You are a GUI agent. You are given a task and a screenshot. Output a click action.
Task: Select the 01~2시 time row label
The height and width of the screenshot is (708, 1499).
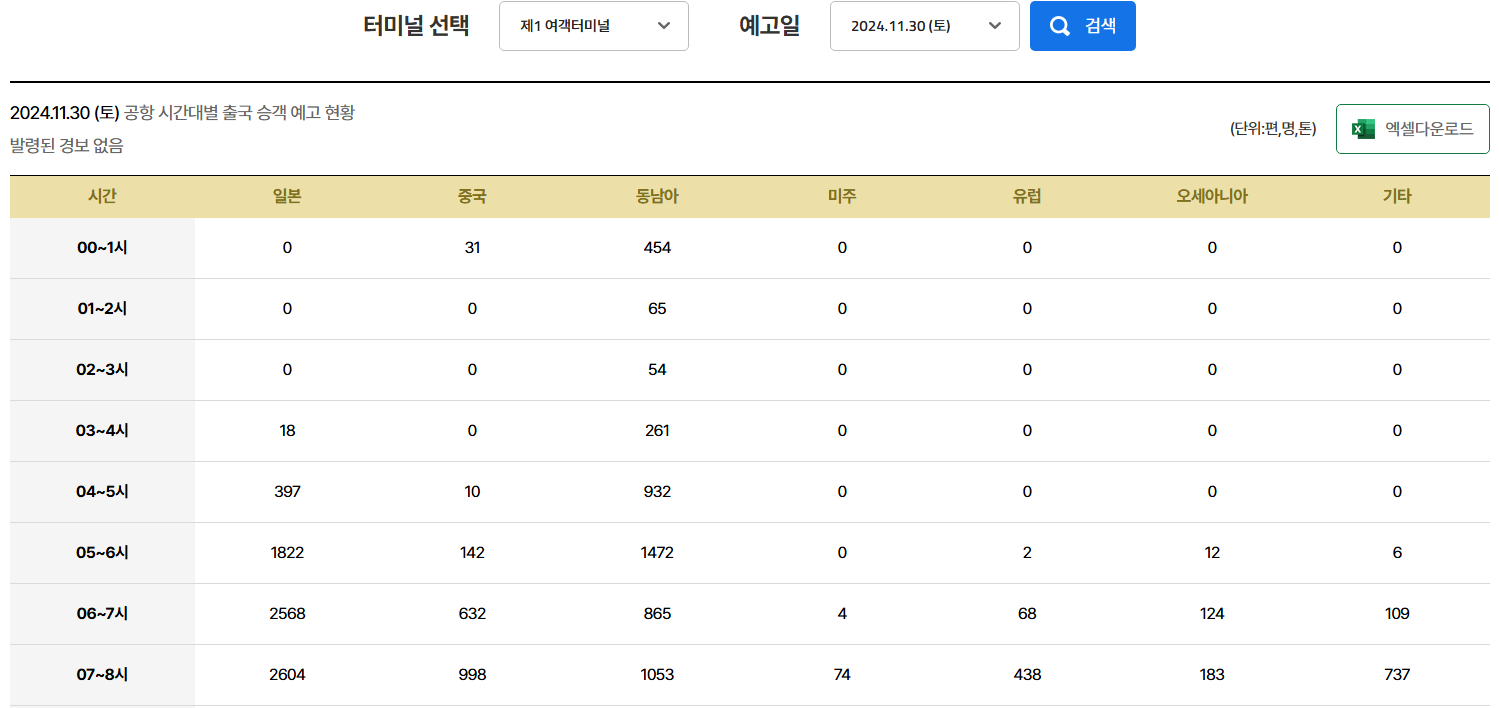pyautogui.click(x=102, y=309)
